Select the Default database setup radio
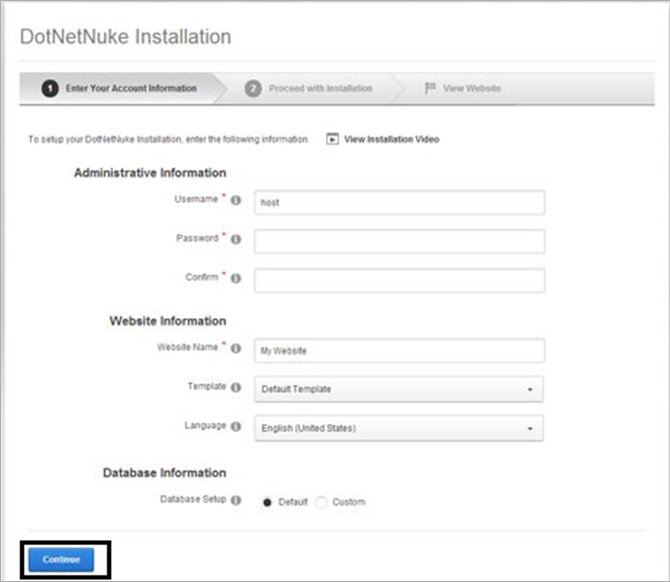670x582 pixels. click(x=267, y=502)
